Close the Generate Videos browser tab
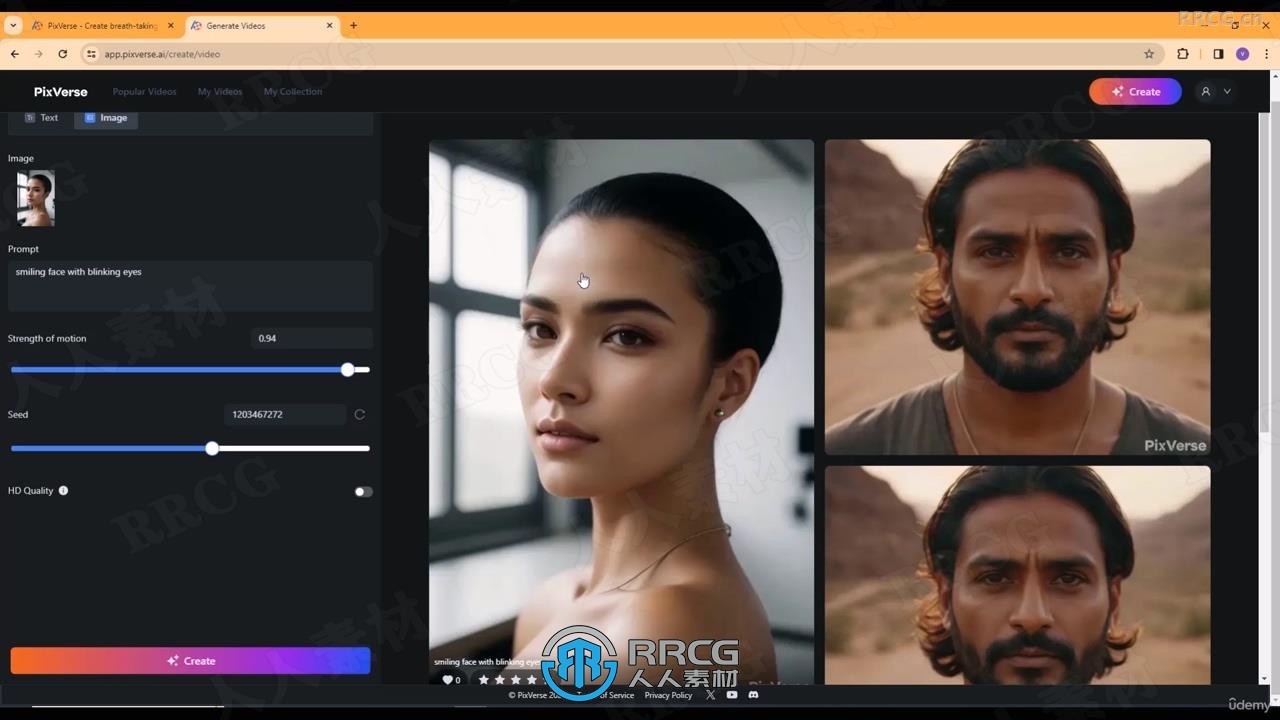This screenshot has height=720, width=1280. (329, 26)
